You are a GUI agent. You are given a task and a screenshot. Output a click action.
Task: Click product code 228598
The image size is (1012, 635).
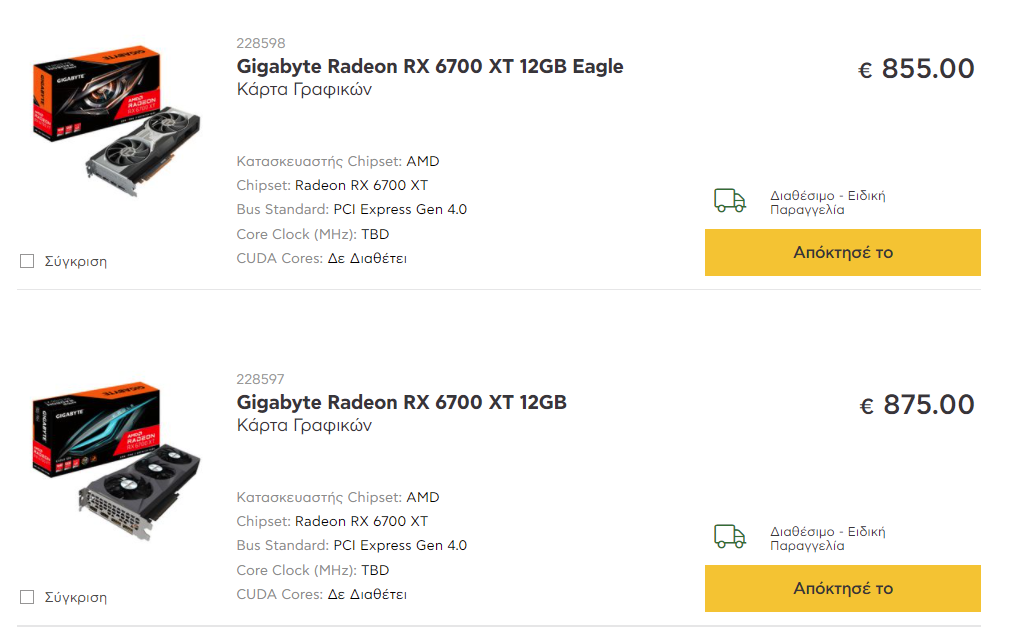click(x=261, y=43)
